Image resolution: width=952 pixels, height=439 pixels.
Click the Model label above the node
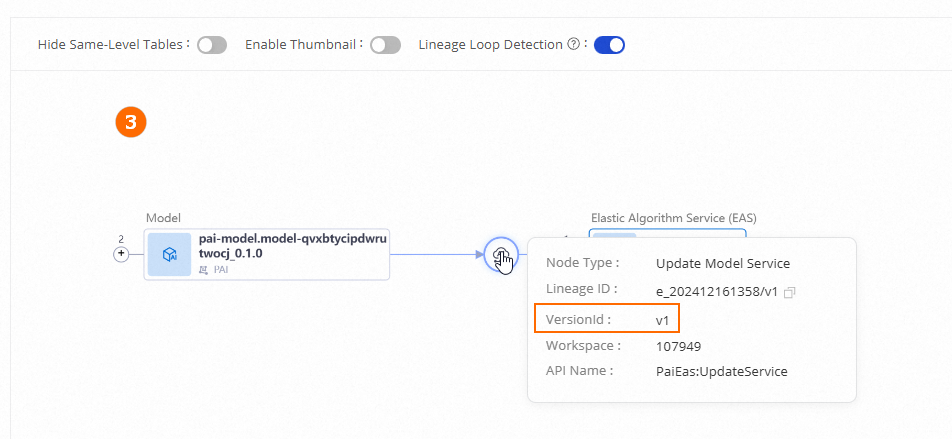pos(163,217)
